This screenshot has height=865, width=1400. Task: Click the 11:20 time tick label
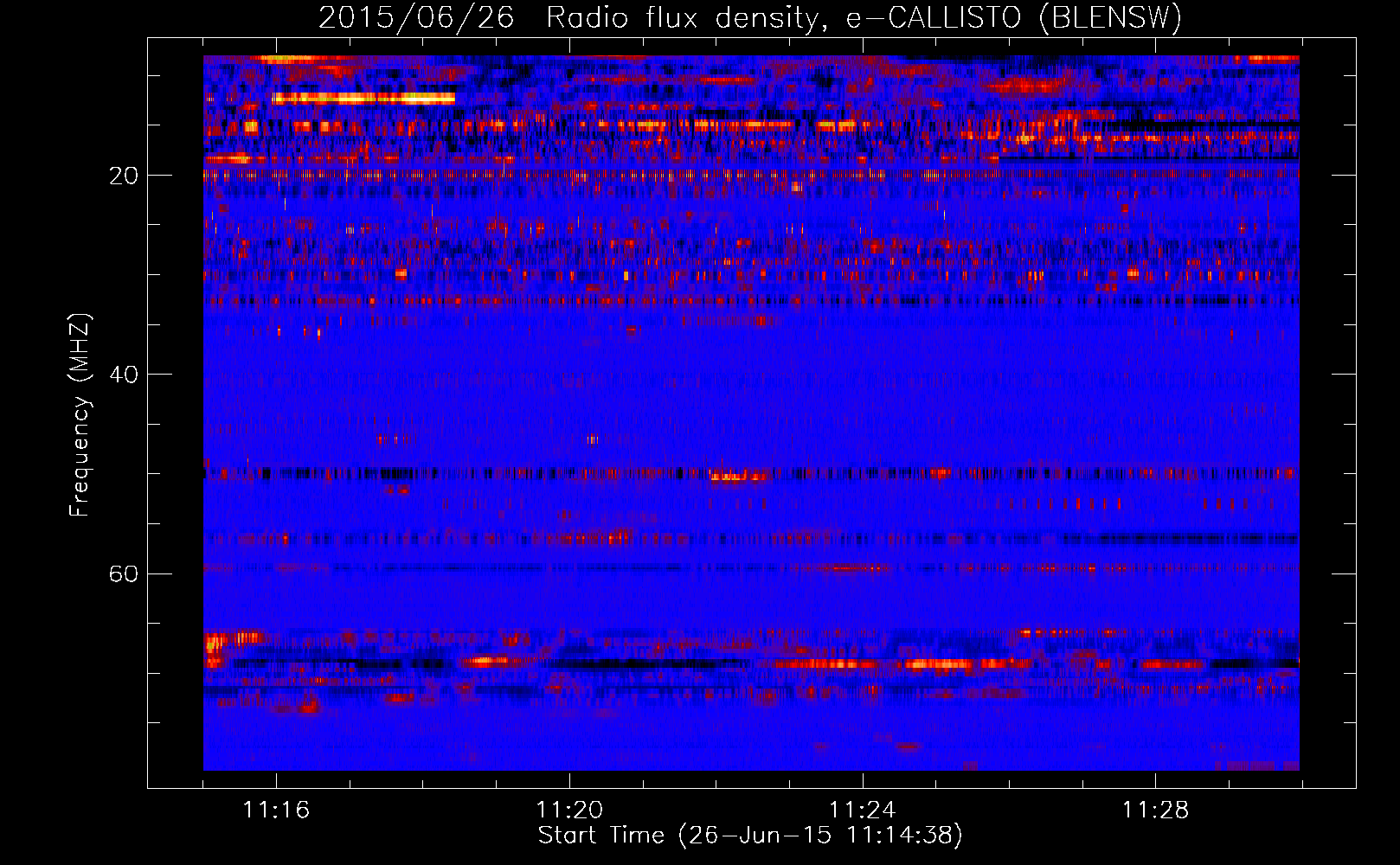point(569,811)
